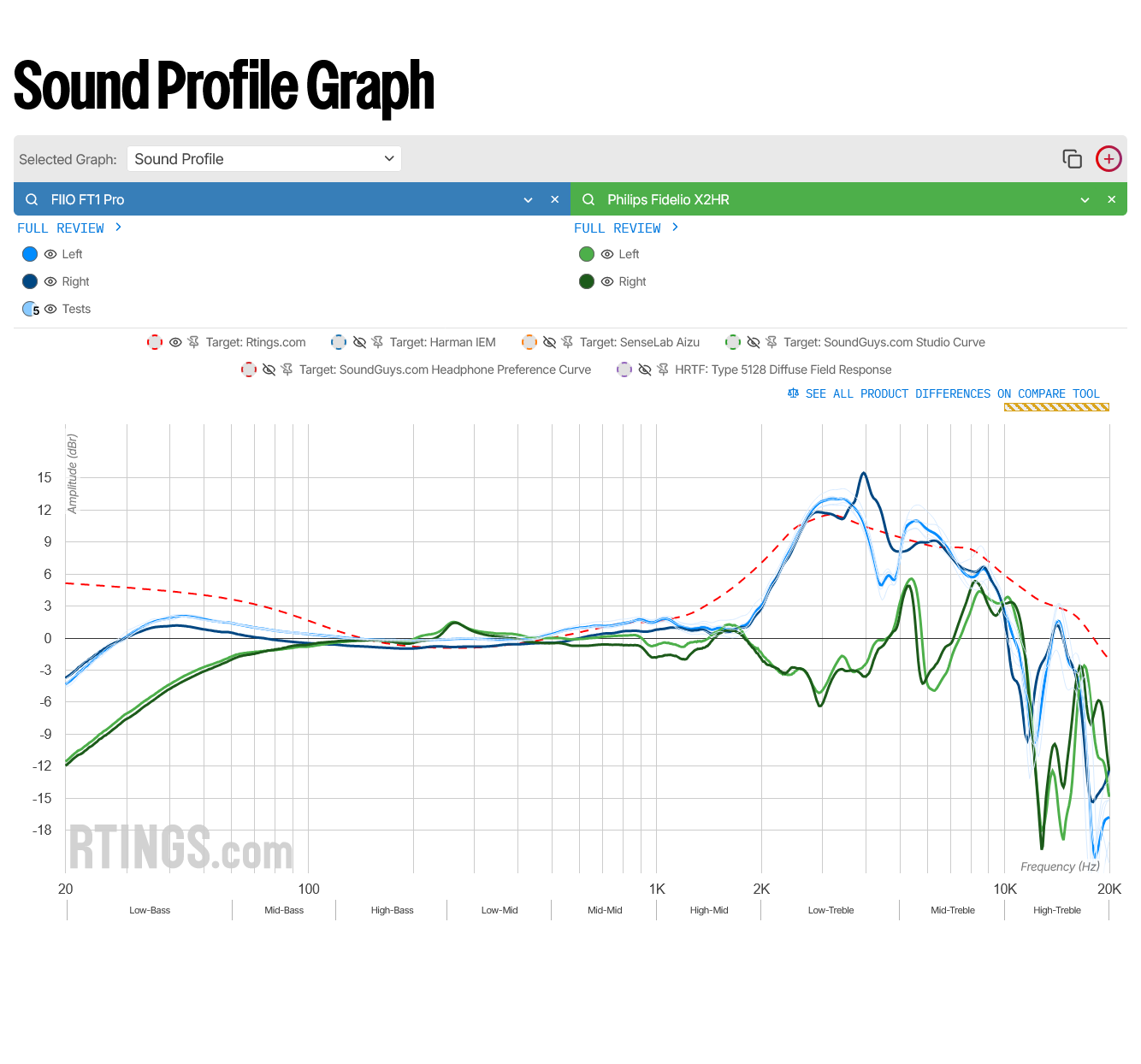Click the High-Bass frequency band label
Screen dimensions: 1141x1064
[392, 910]
